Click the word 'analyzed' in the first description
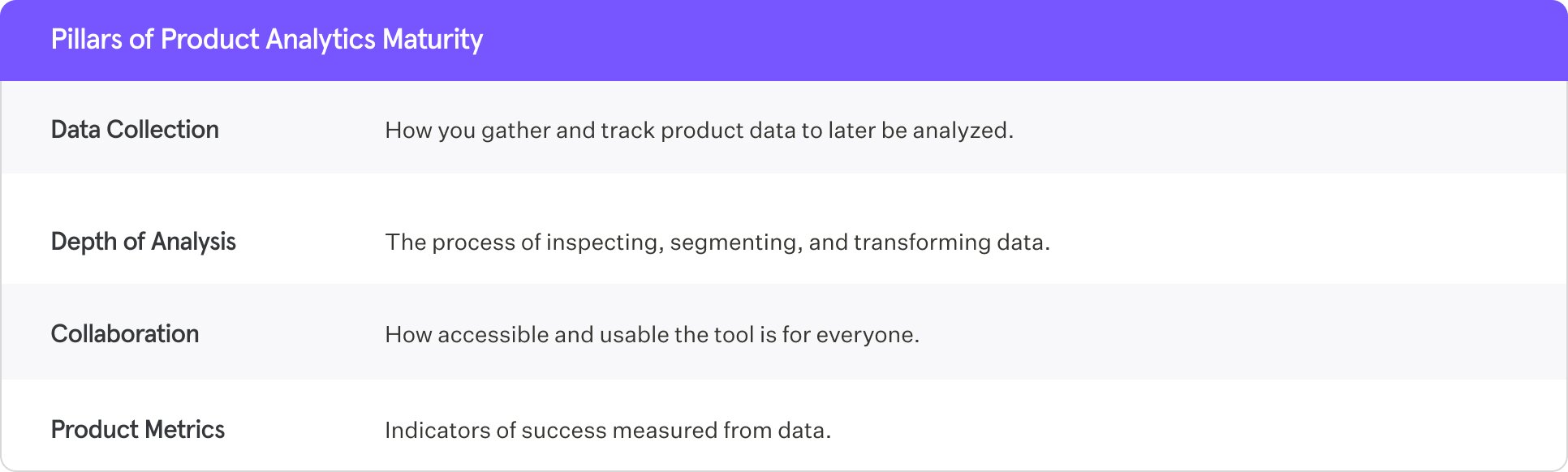 [x=962, y=131]
